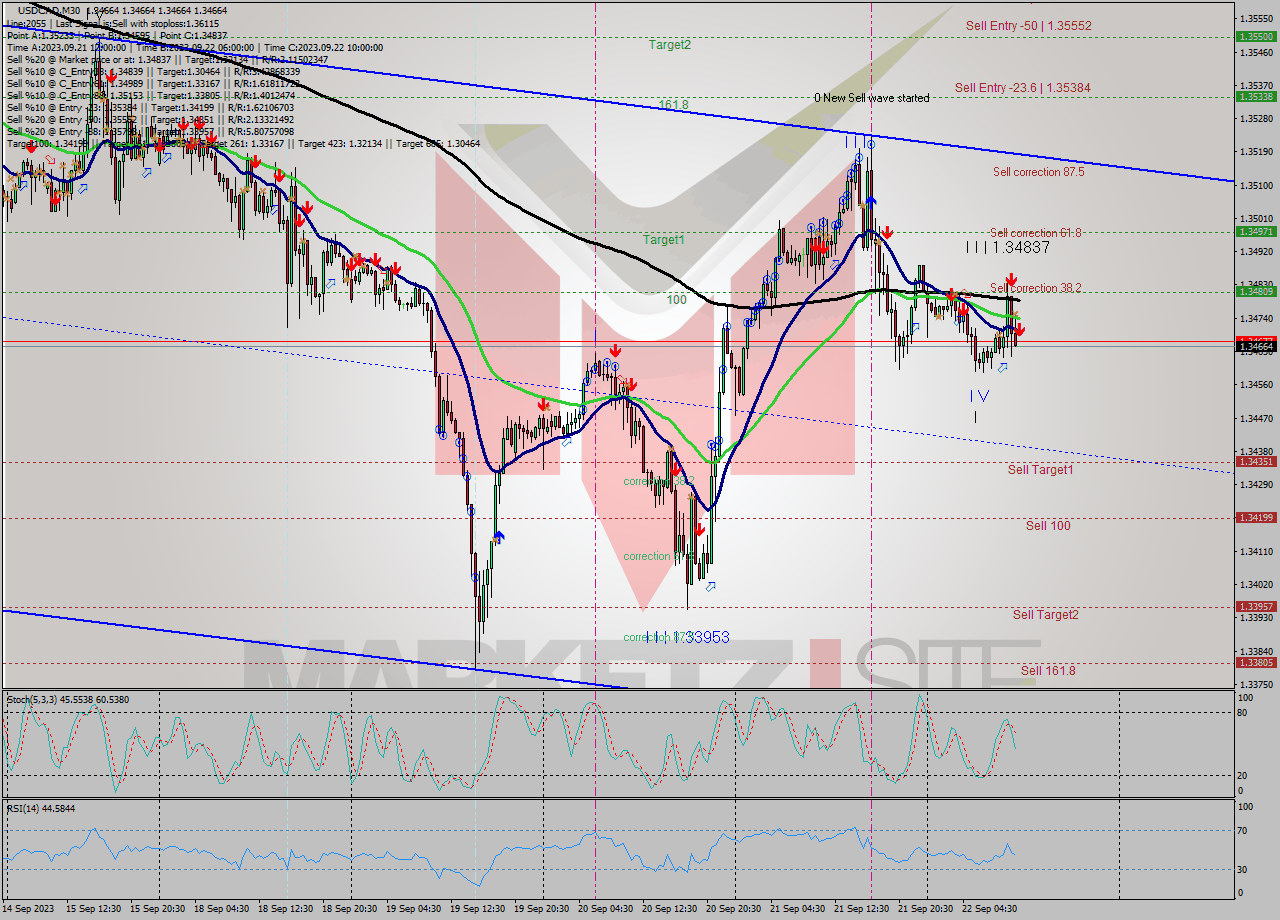
Task: Click the '0 New Sell wave started' annotation
Action: point(871,98)
